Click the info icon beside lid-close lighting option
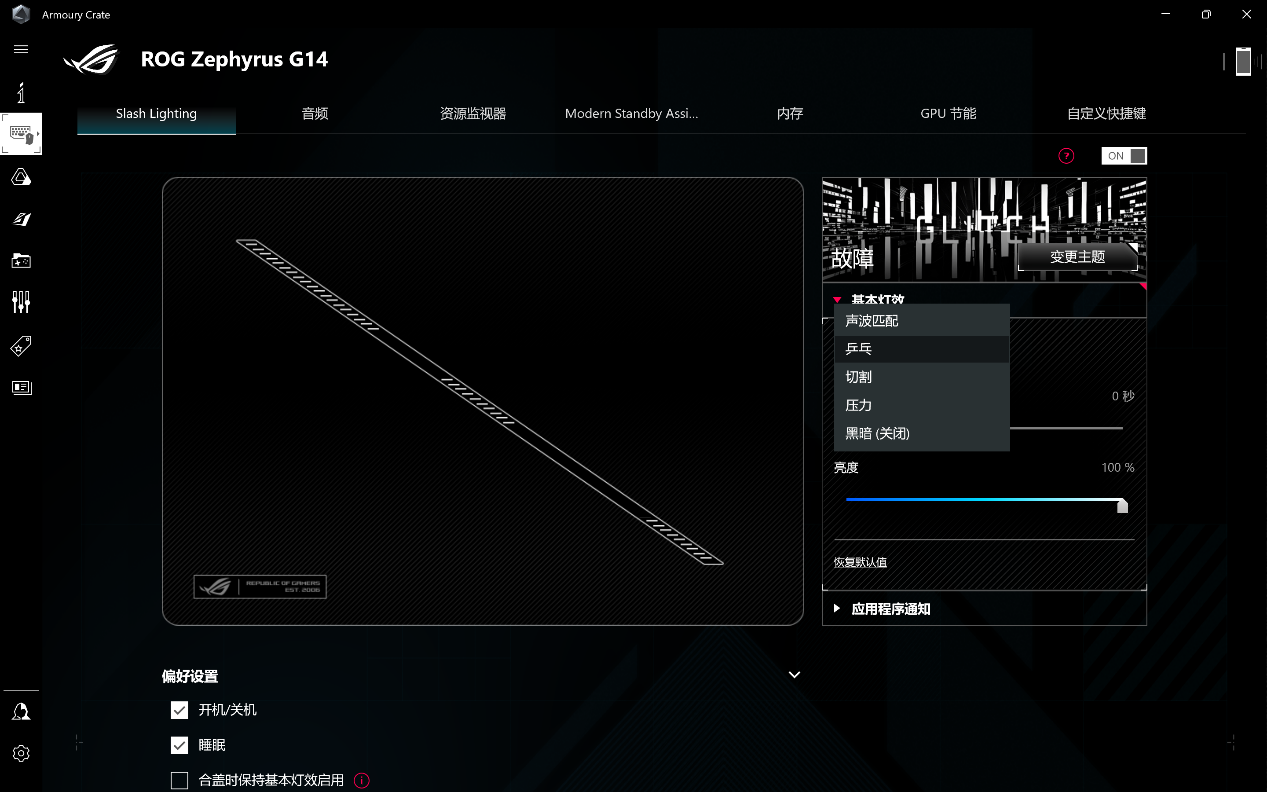Screen dimensions: 1267x792 coord(362,780)
